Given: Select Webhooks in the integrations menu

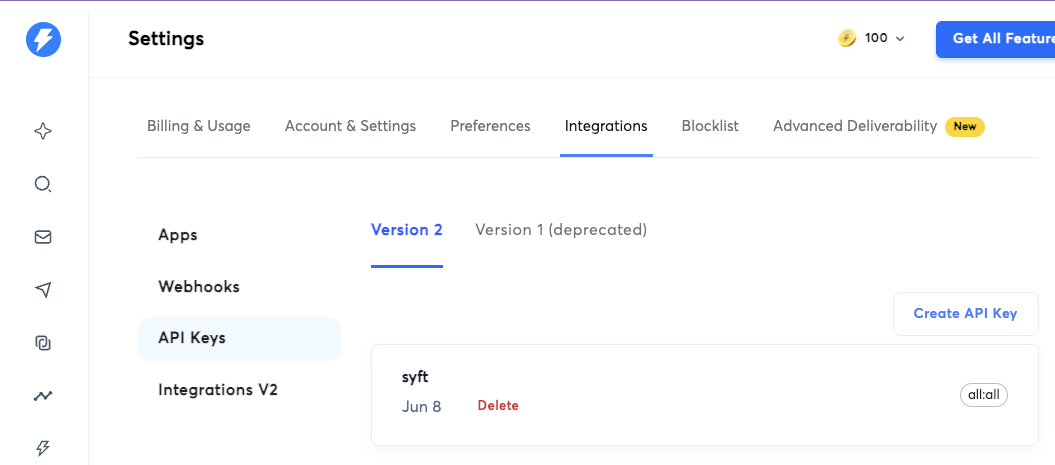Looking at the screenshot, I should tap(199, 287).
